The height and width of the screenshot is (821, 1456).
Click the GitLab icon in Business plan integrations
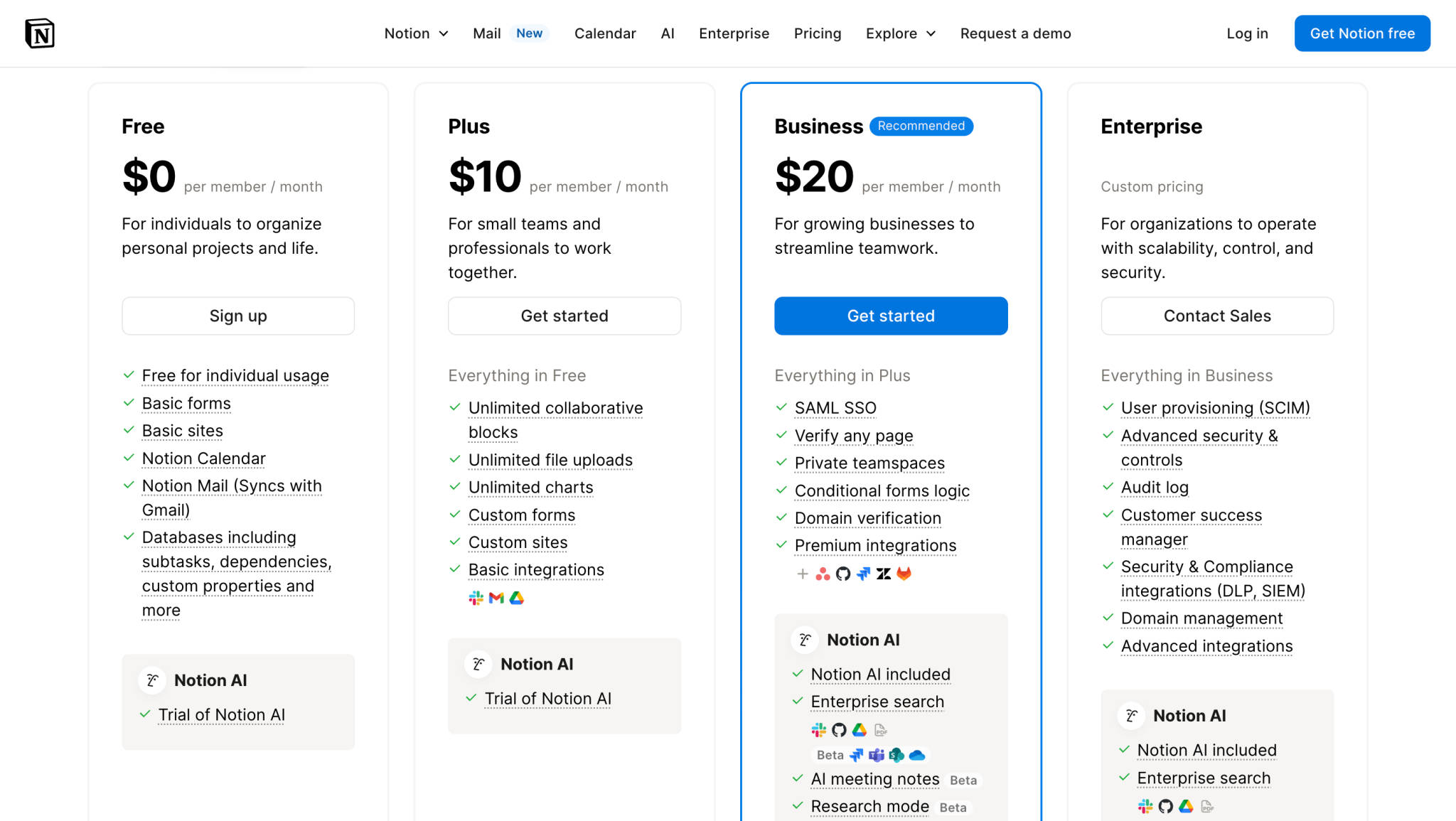tap(904, 574)
